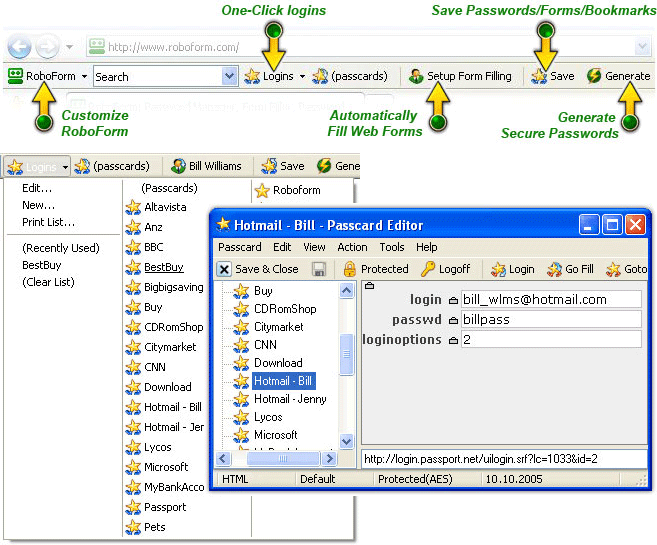The image size is (657, 545).
Task: Click (Passcards) header in passcard list
Action: (169, 188)
